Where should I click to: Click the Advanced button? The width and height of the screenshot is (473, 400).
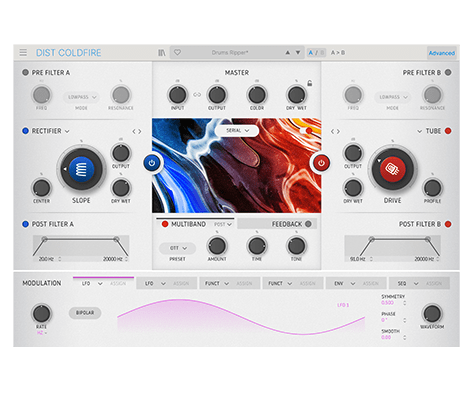click(x=442, y=53)
